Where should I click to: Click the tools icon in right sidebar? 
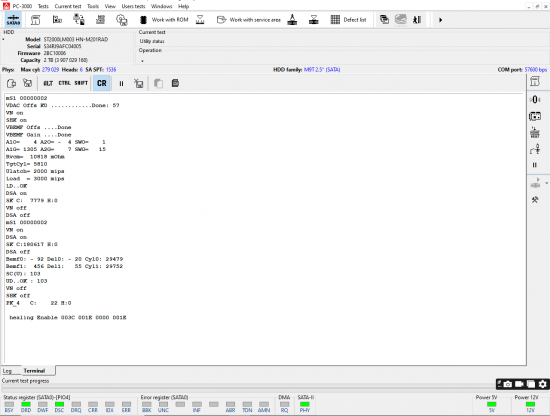point(535,200)
